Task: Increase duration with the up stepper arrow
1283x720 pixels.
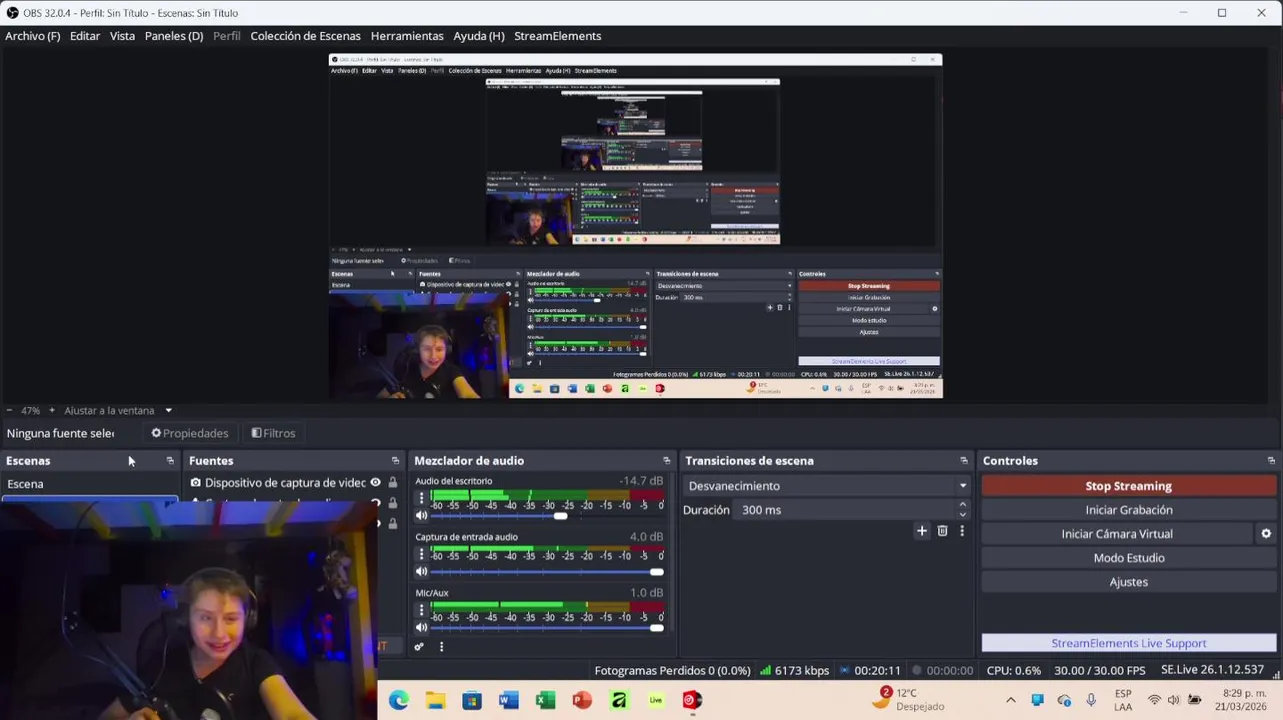Action: 962,505
